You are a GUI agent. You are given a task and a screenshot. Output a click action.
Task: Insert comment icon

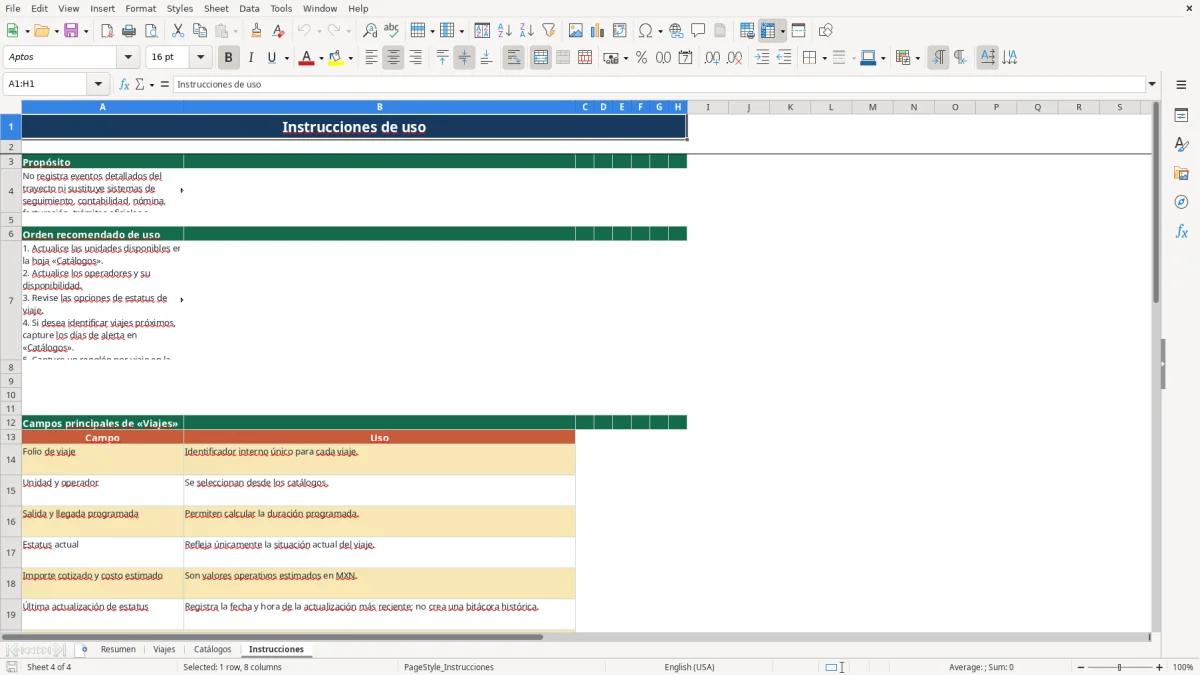(x=698, y=31)
